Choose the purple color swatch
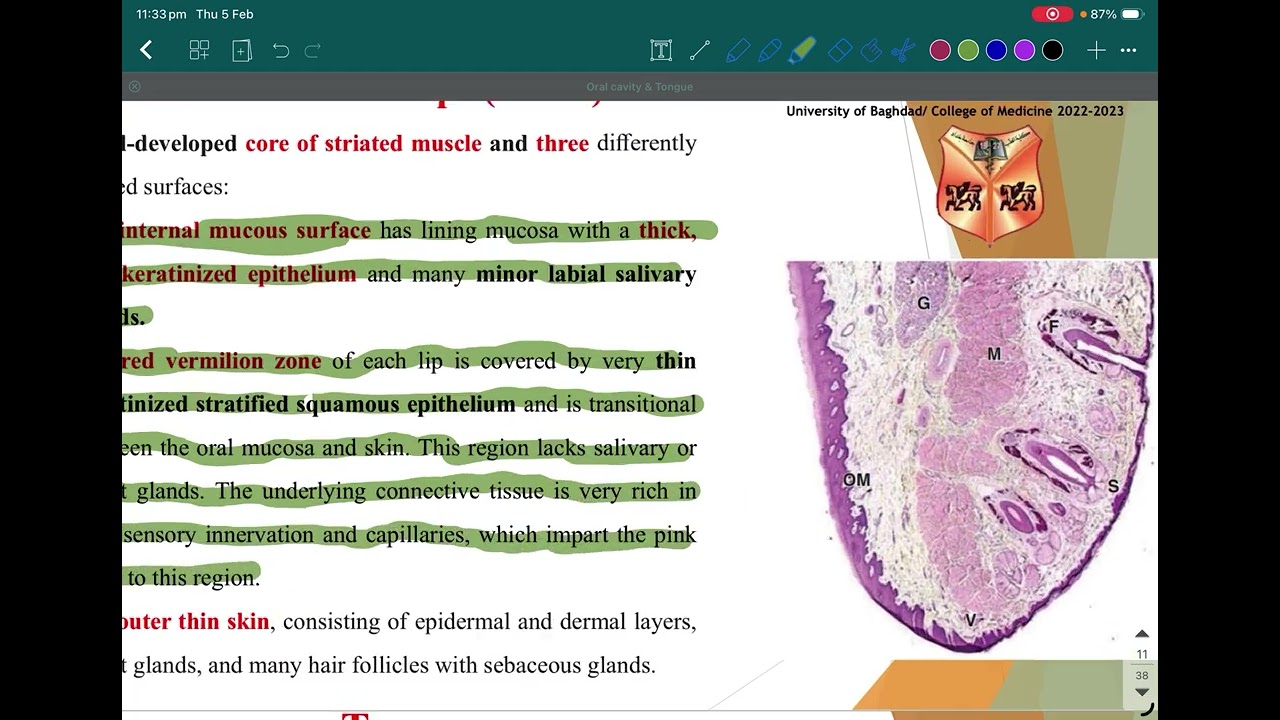The width and height of the screenshot is (1280, 720). point(1024,50)
